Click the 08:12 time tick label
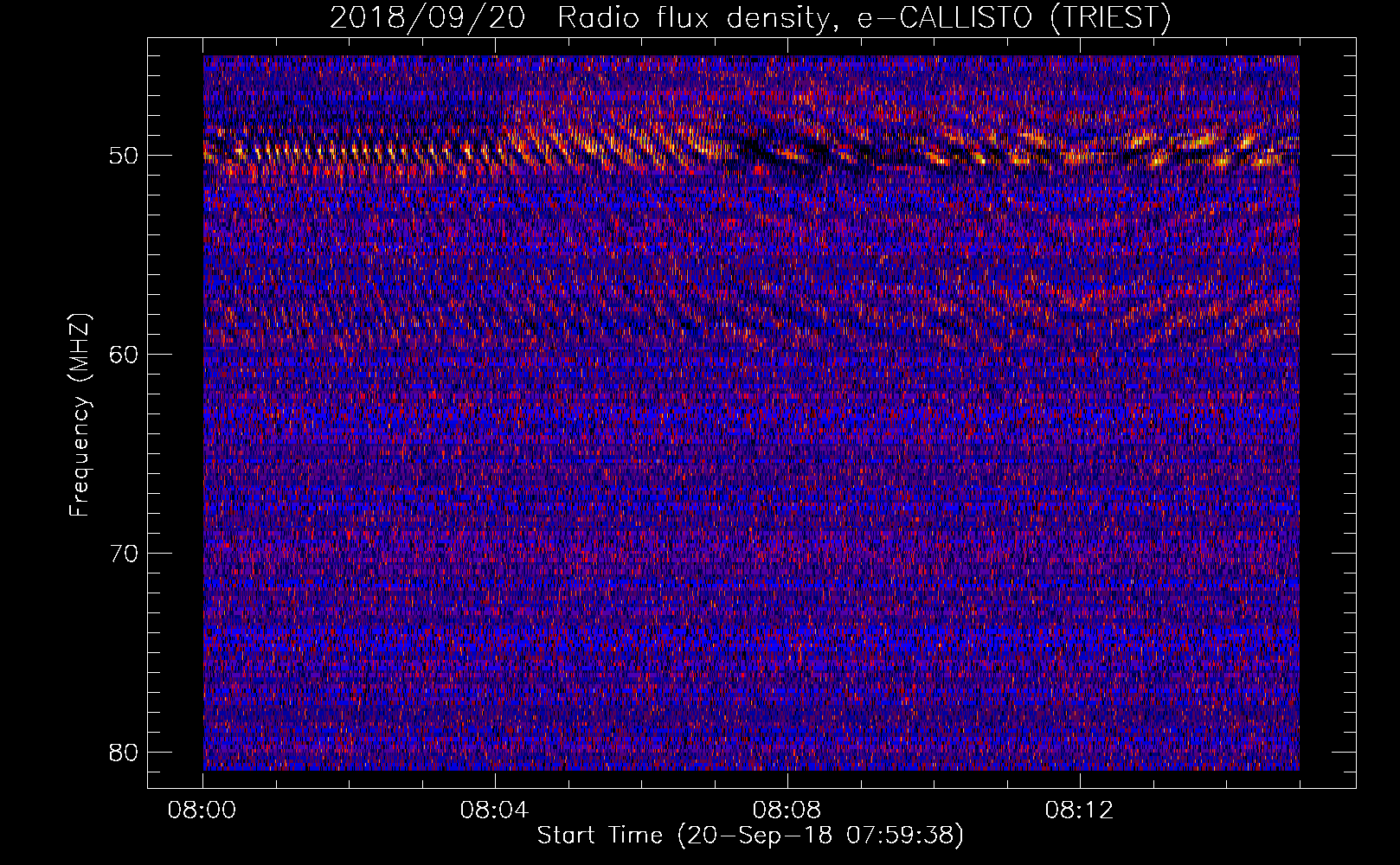1400x865 pixels. click(1079, 811)
